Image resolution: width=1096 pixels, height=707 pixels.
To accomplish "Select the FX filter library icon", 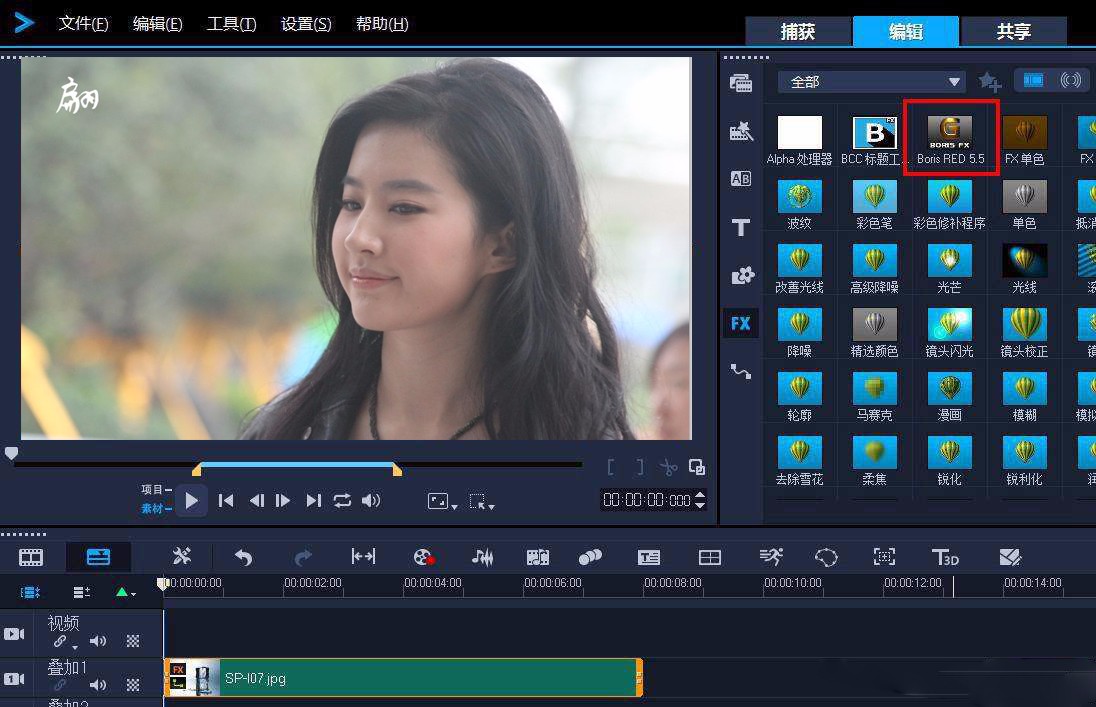I will [741, 323].
